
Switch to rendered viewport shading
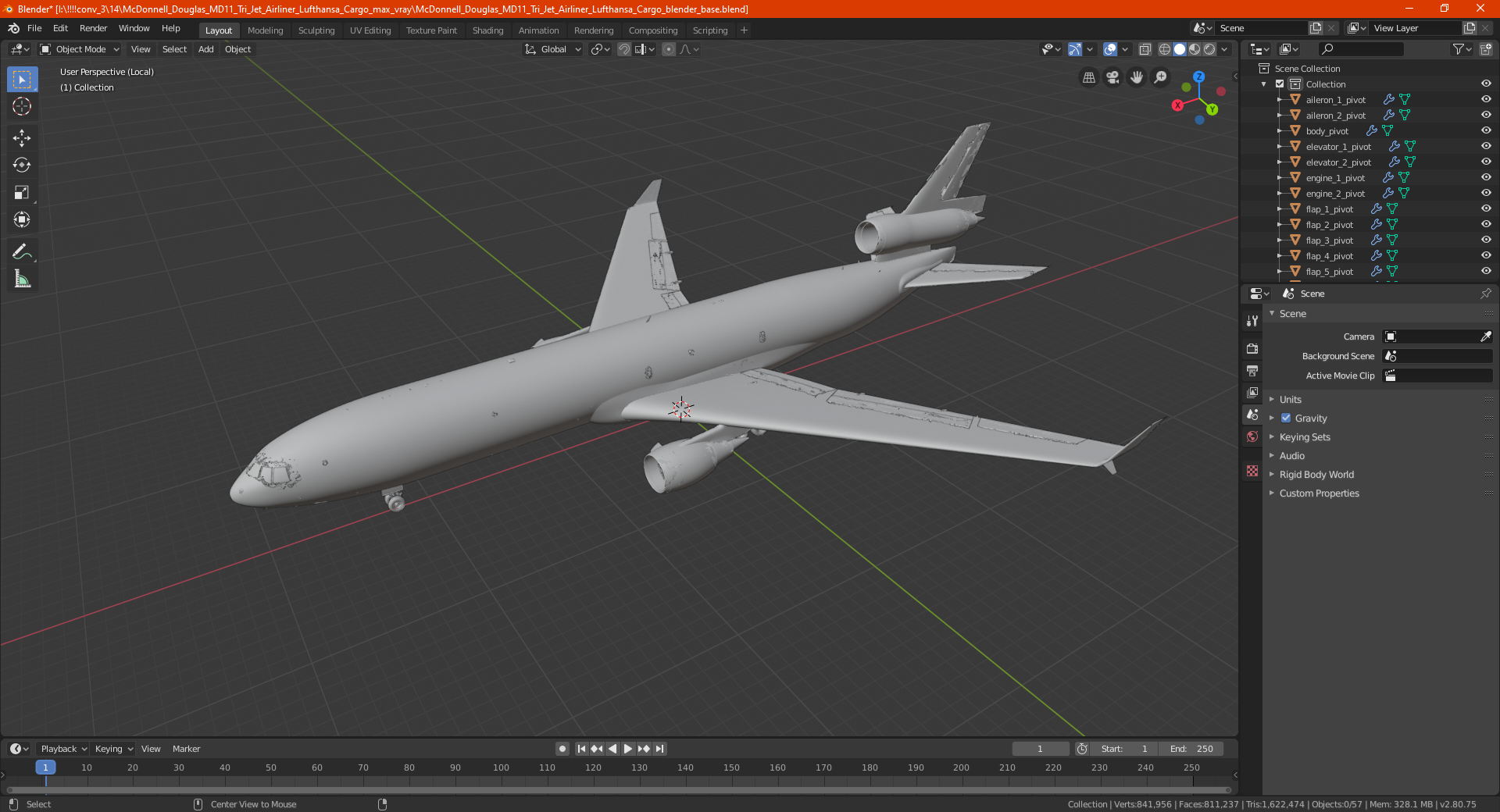(1209, 49)
